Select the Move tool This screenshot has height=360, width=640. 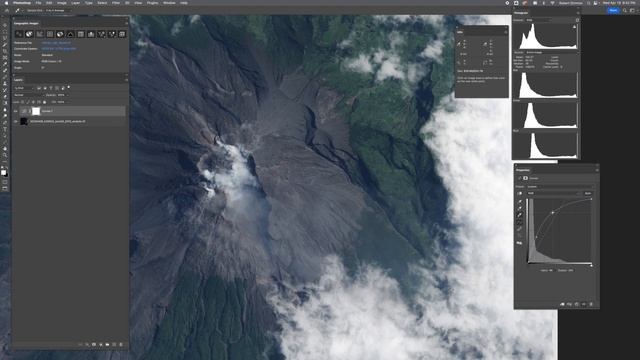[5, 24]
